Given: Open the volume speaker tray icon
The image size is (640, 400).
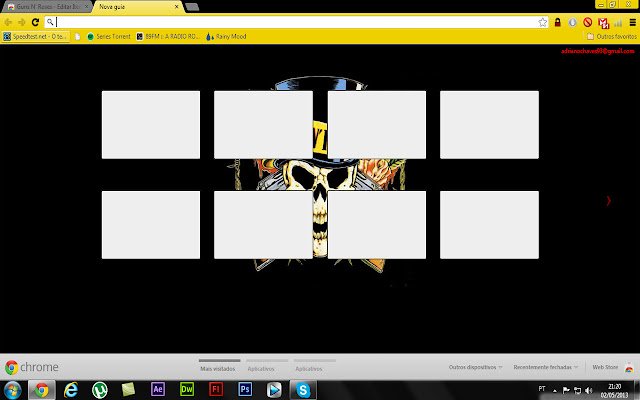Looking at the screenshot, I should click(589, 391).
